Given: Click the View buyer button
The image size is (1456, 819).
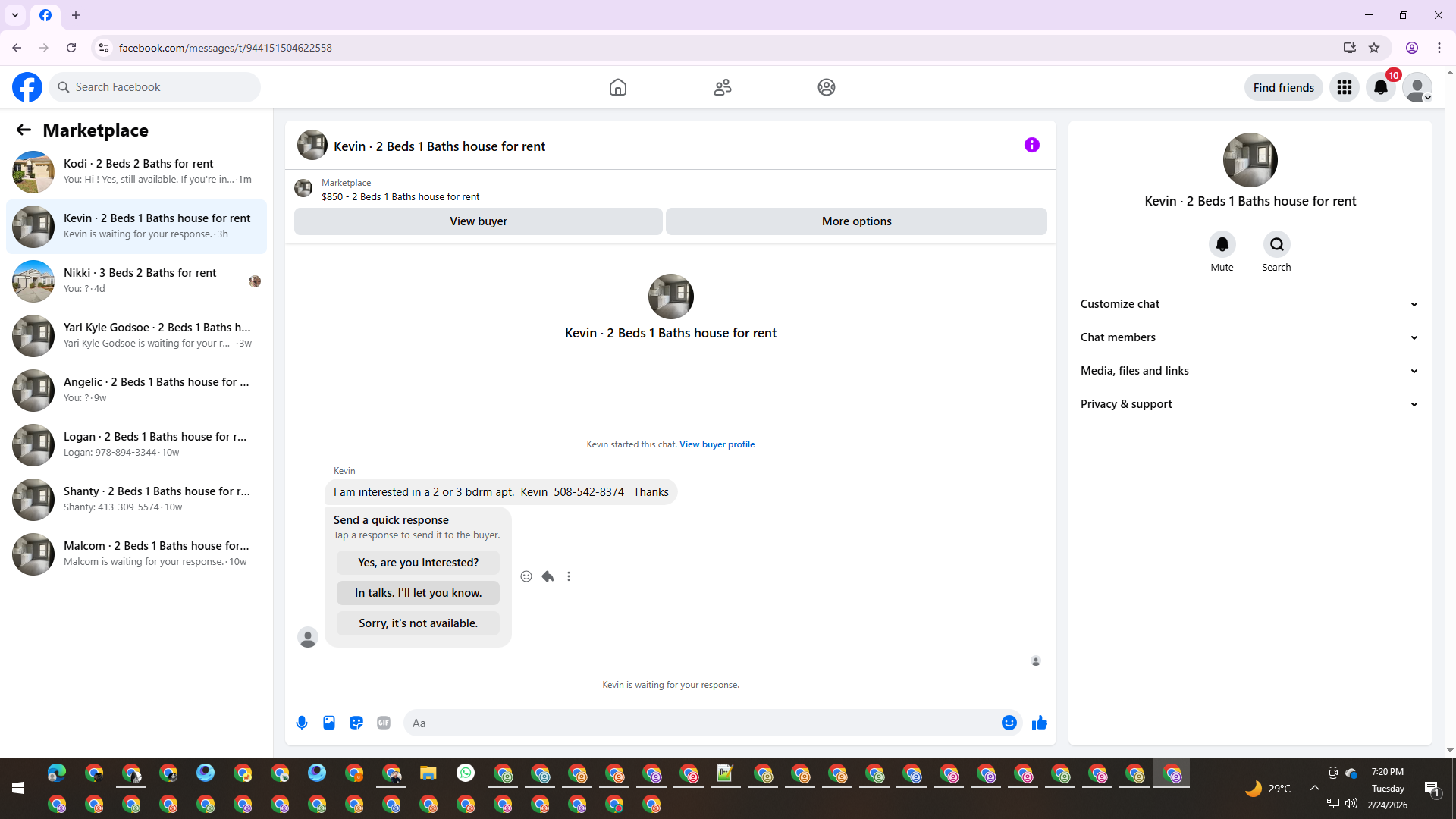Looking at the screenshot, I should [478, 221].
